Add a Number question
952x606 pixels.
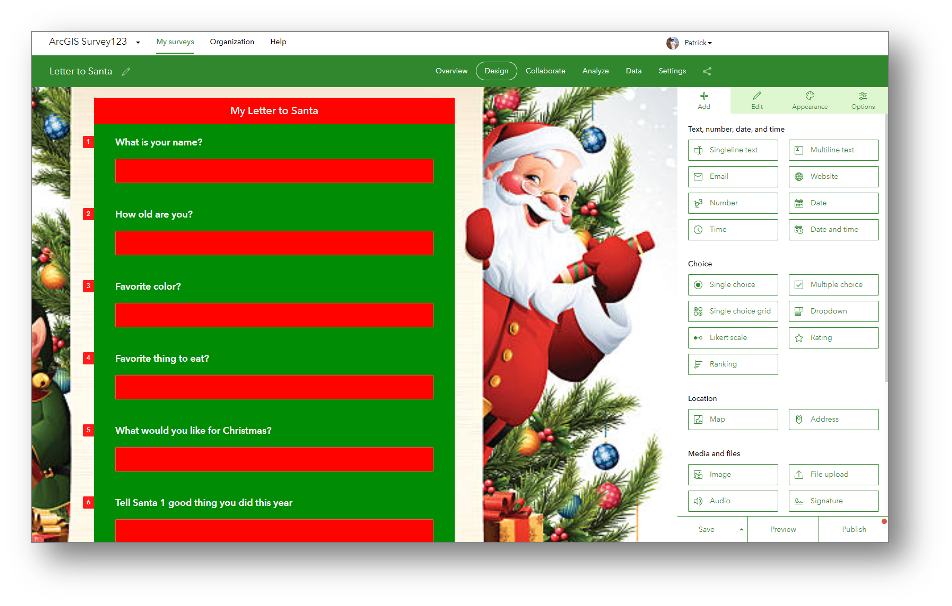(733, 203)
